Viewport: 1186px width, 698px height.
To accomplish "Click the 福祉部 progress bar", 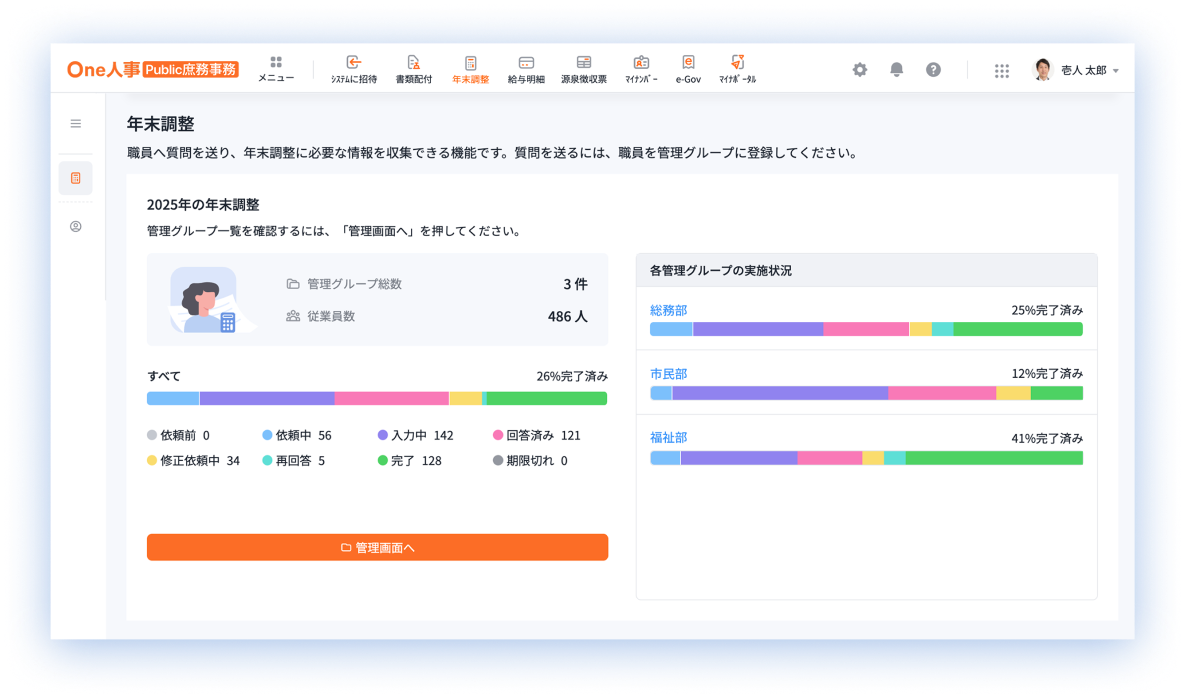I will click(866, 458).
